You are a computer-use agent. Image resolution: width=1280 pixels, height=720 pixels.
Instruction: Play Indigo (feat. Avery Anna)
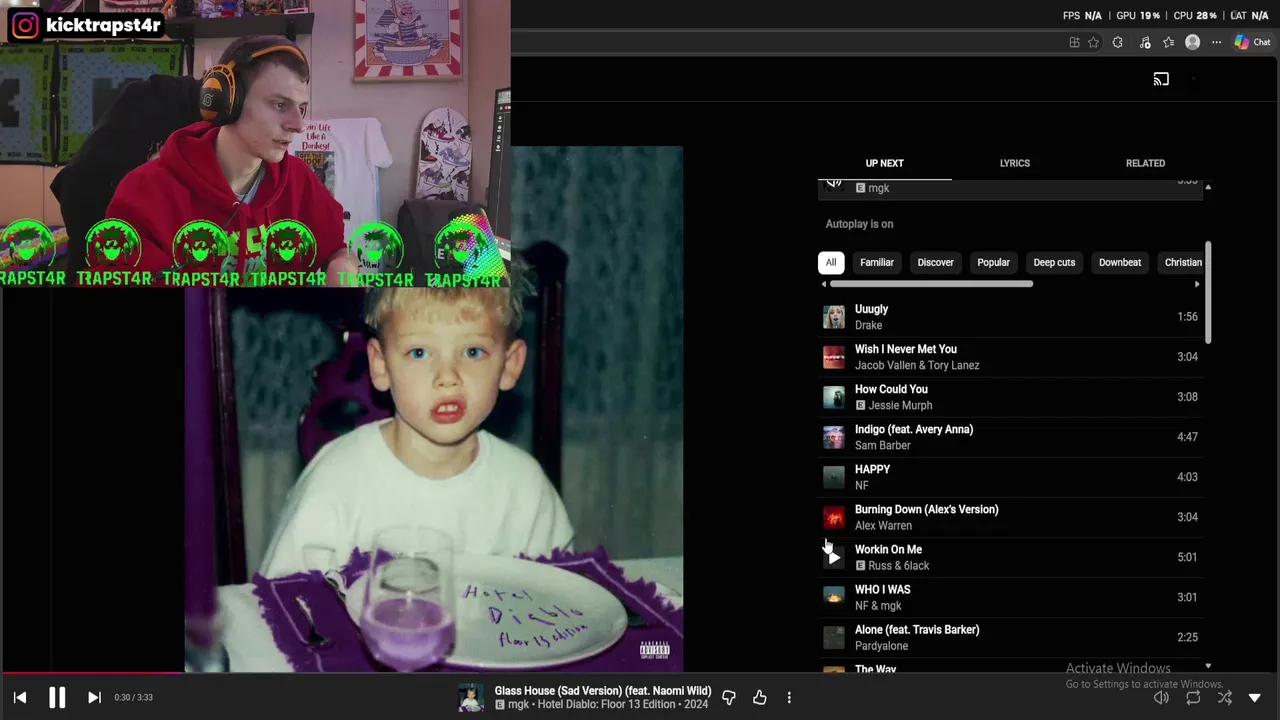[1010, 437]
